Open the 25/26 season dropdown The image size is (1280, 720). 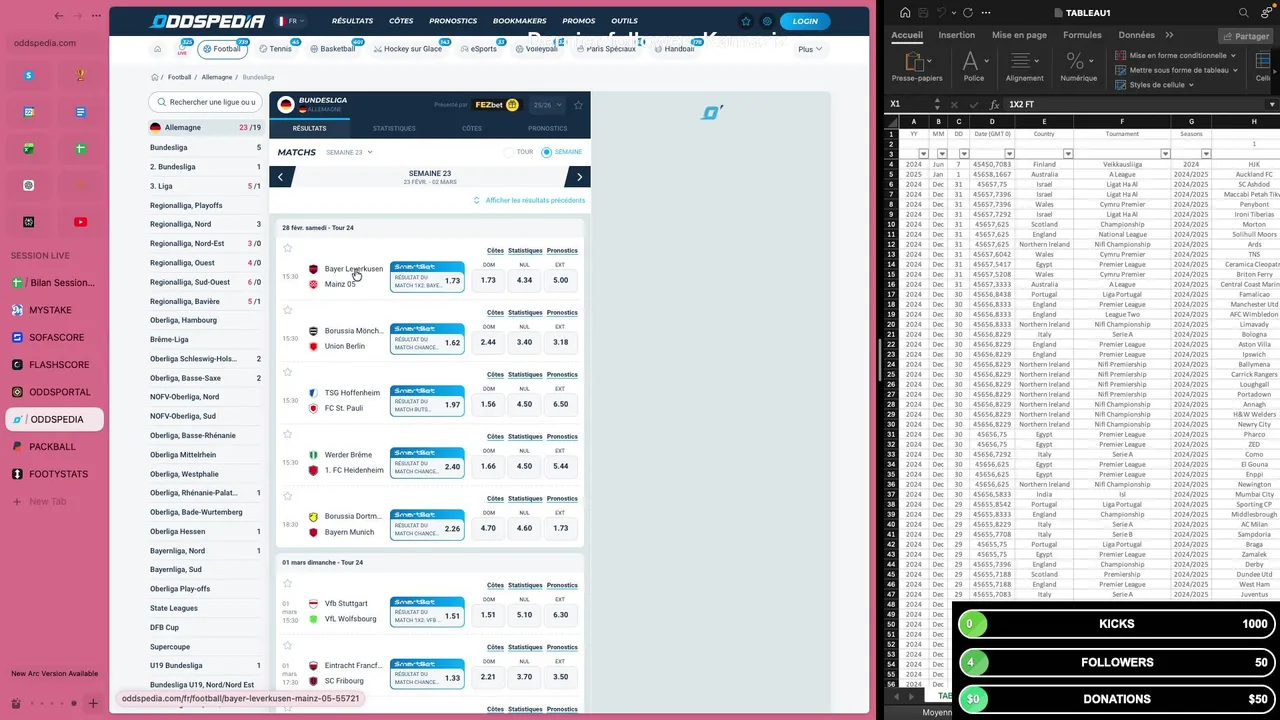(x=548, y=105)
